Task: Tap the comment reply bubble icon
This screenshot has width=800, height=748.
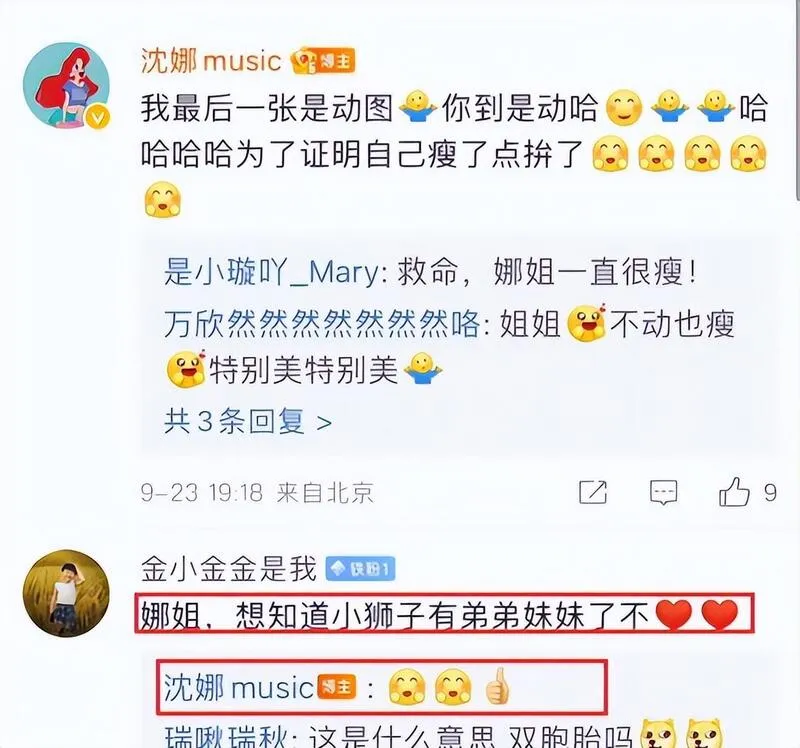Action: click(x=663, y=492)
